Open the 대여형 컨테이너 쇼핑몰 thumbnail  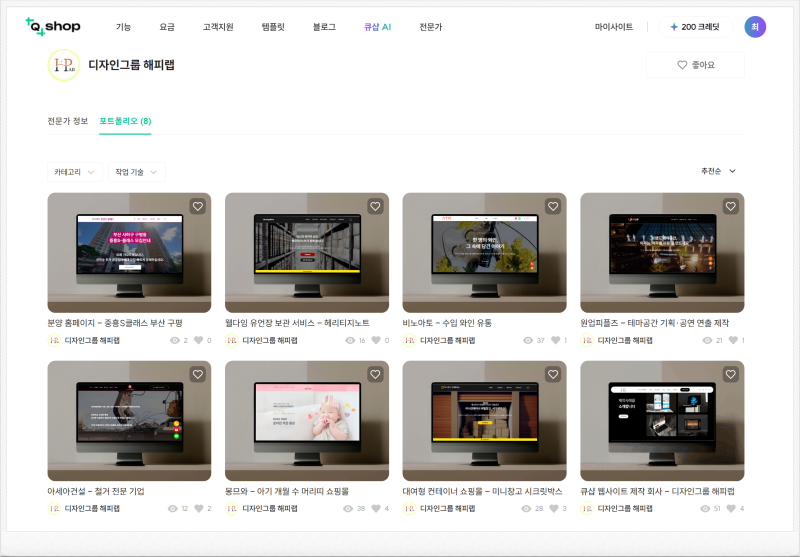484,421
